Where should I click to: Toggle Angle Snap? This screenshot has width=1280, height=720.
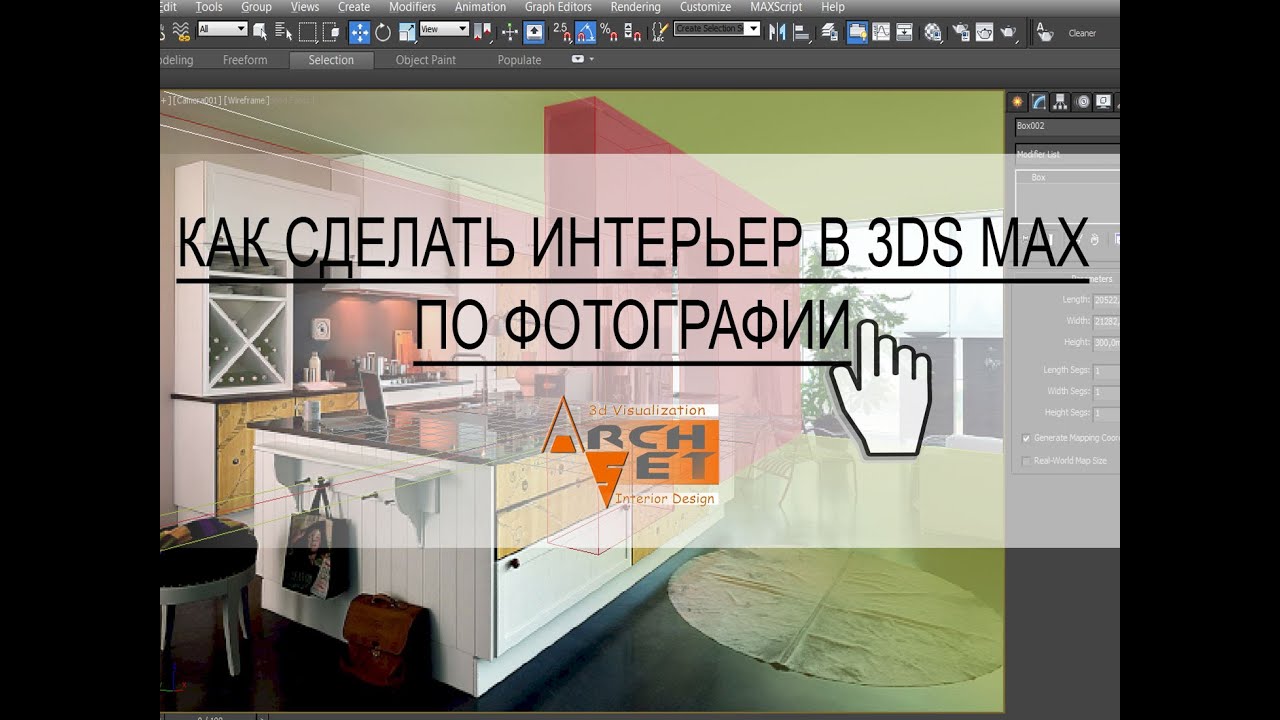pos(585,32)
